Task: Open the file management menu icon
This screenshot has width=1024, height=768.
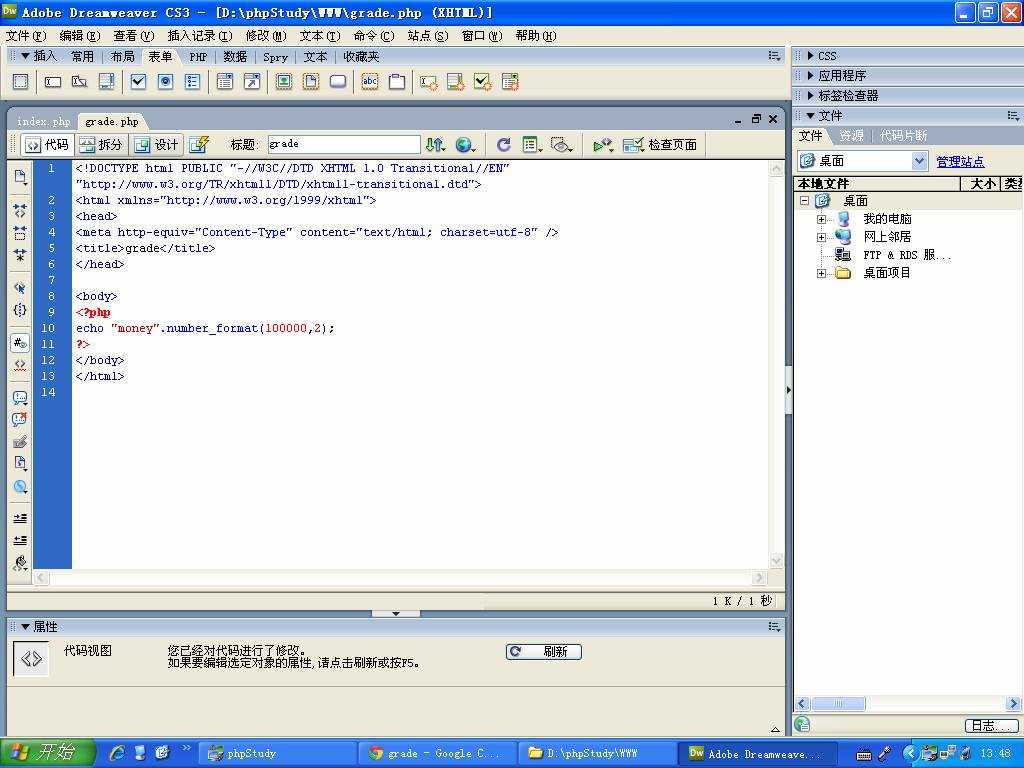Action: click(x=435, y=144)
